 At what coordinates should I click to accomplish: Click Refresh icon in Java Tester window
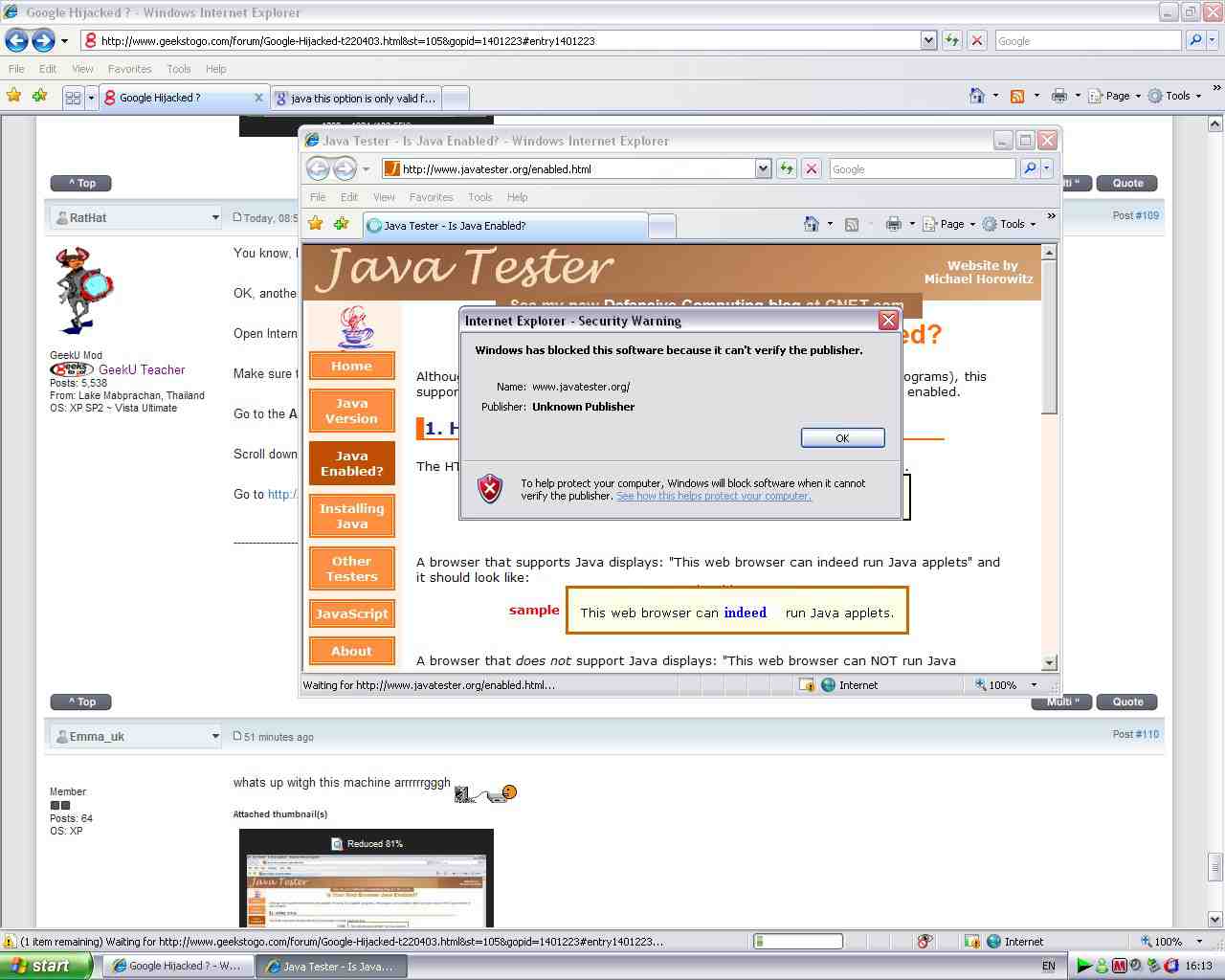click(787, 168)
